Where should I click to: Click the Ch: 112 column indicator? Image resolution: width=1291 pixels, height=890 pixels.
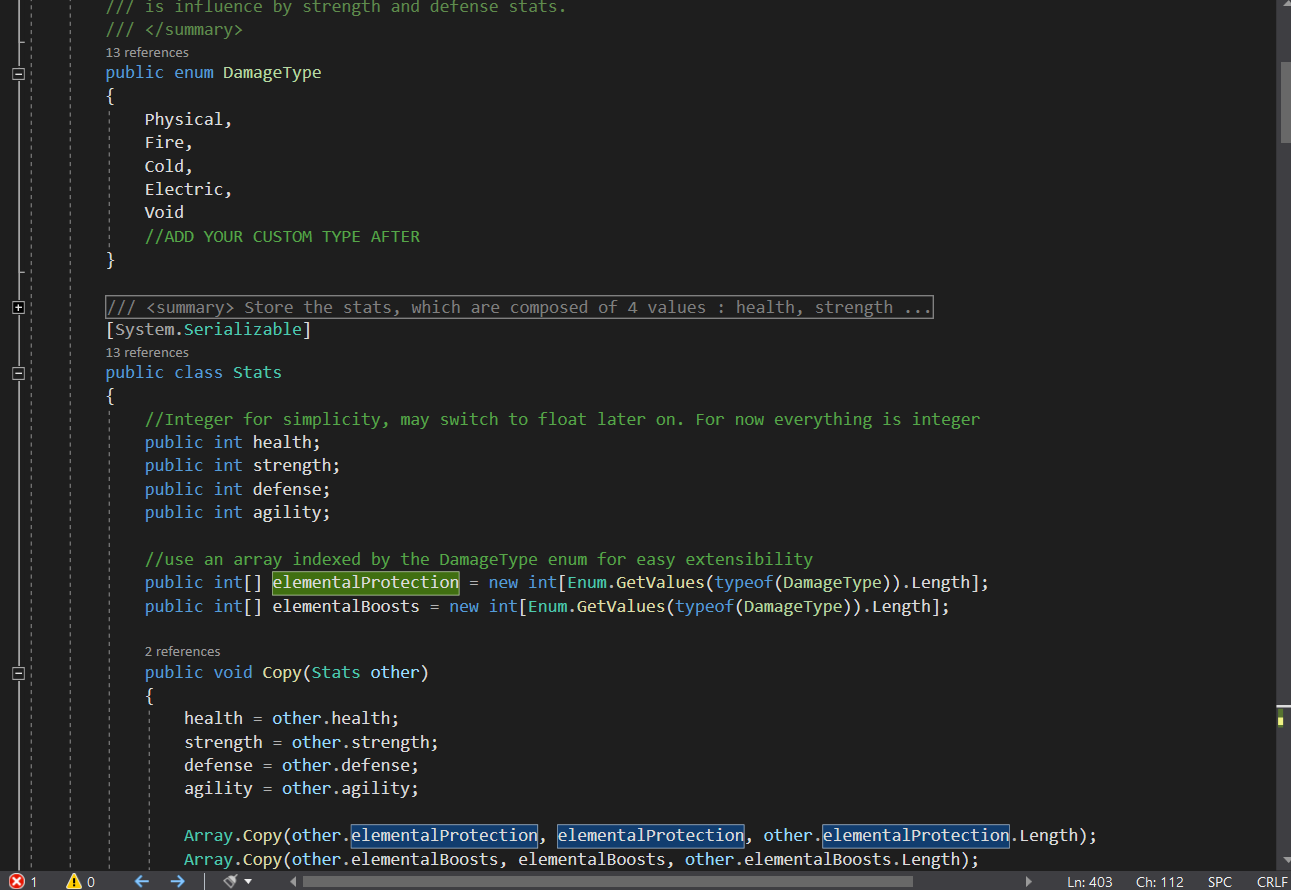pos(1160,881)
